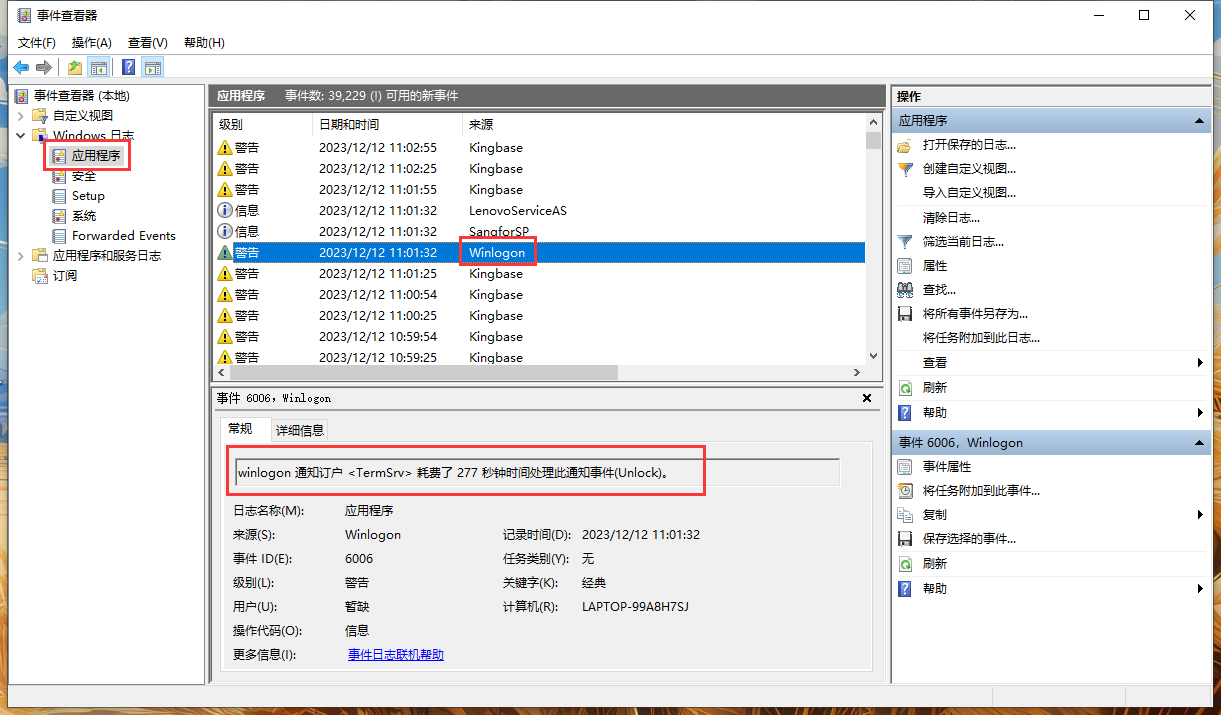Click the copy icon beside 复制
Screen dimensions: 1221x715
[x=905, y=515]
